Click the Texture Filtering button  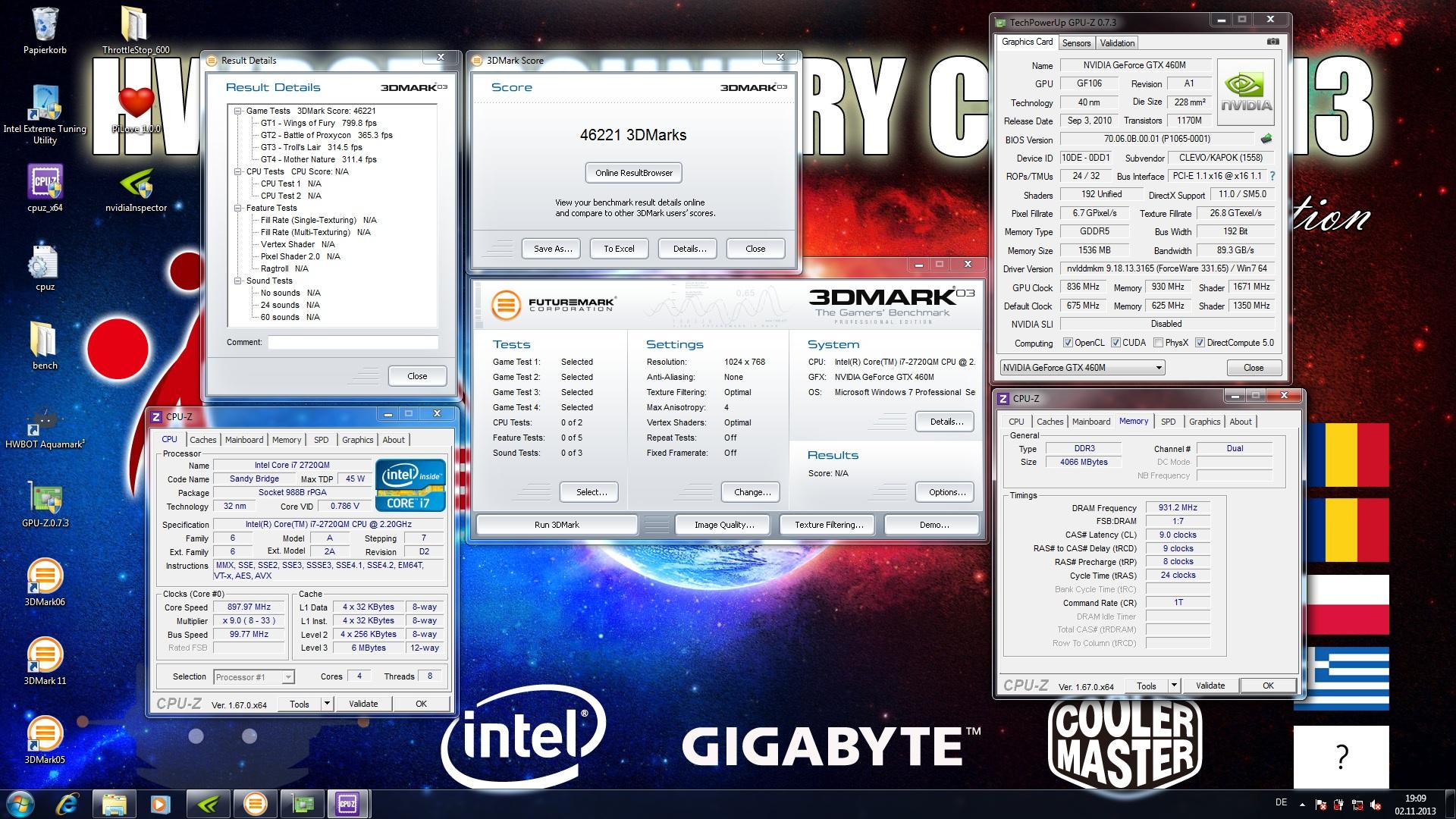click(x=829, y=525)
